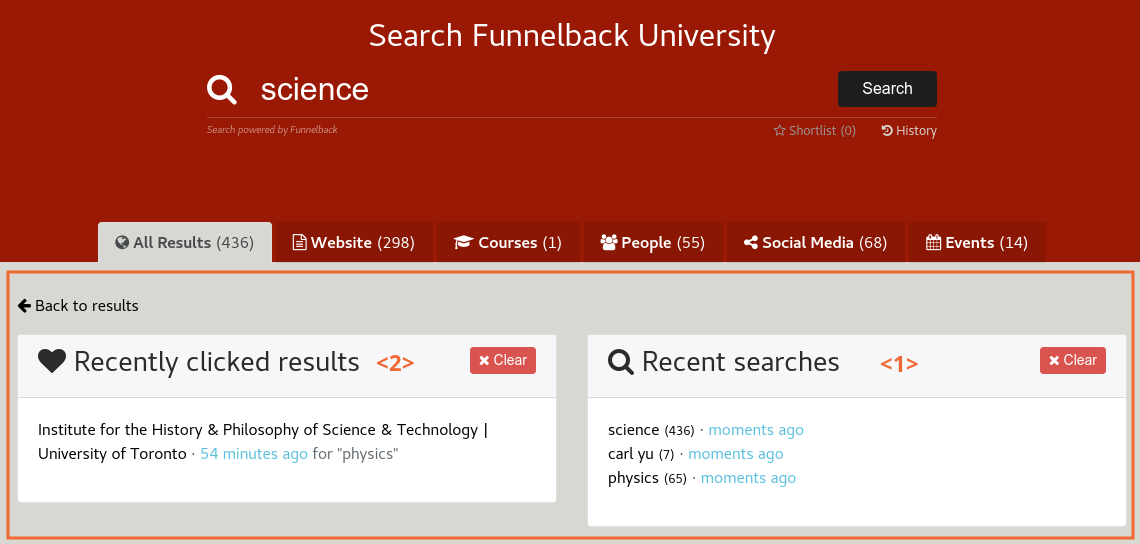The image size is (1140, 544).
Task: Click the star icon next to Shortlist
Action: (779, 131)
